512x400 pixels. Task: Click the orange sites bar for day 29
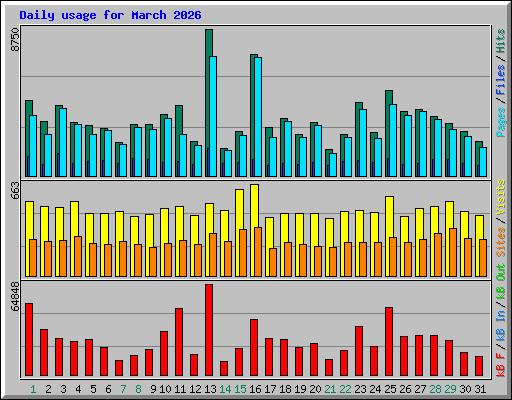coord(453,252)
